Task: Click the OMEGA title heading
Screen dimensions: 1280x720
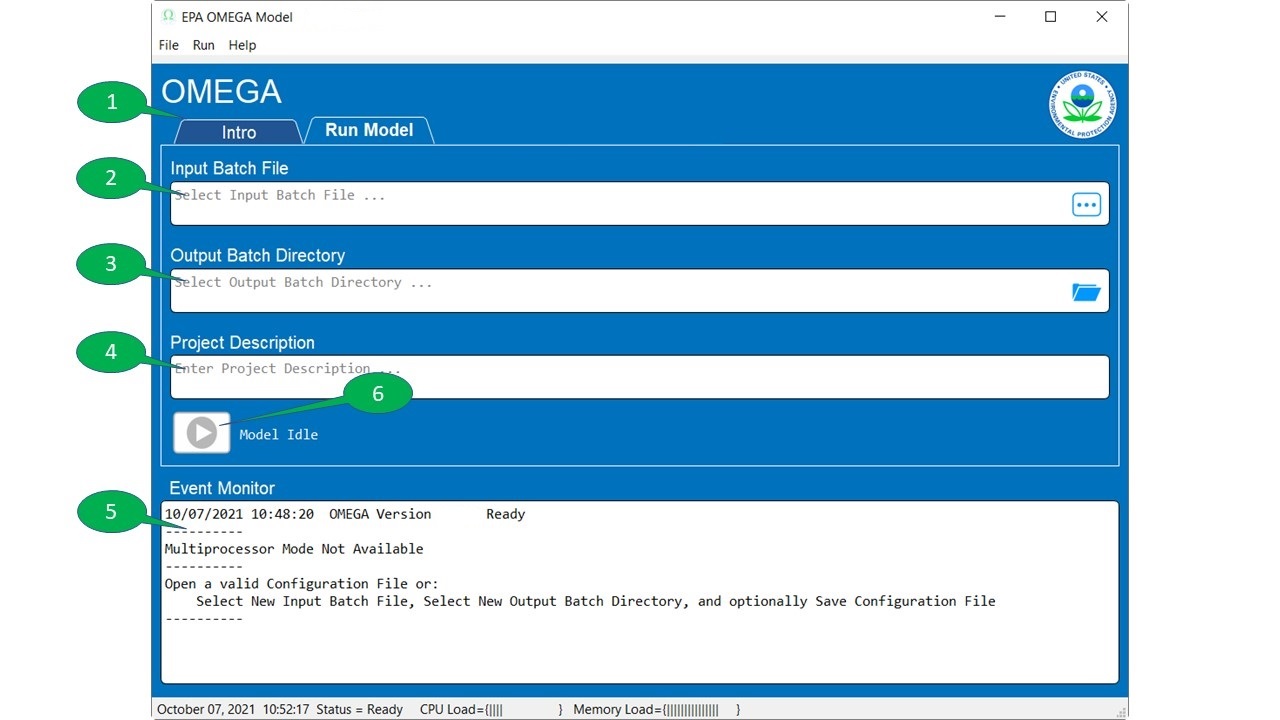Action: pyautogui.click(x=221, y=91)
